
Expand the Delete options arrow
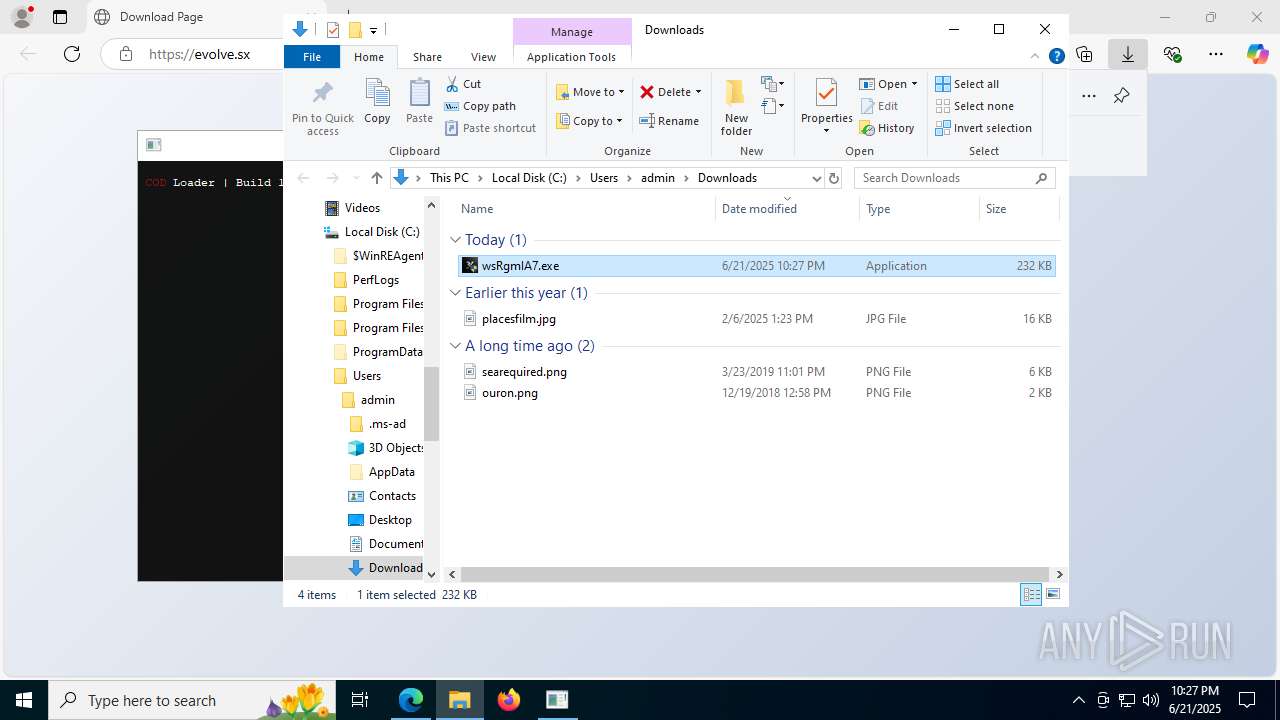(698, 92)
